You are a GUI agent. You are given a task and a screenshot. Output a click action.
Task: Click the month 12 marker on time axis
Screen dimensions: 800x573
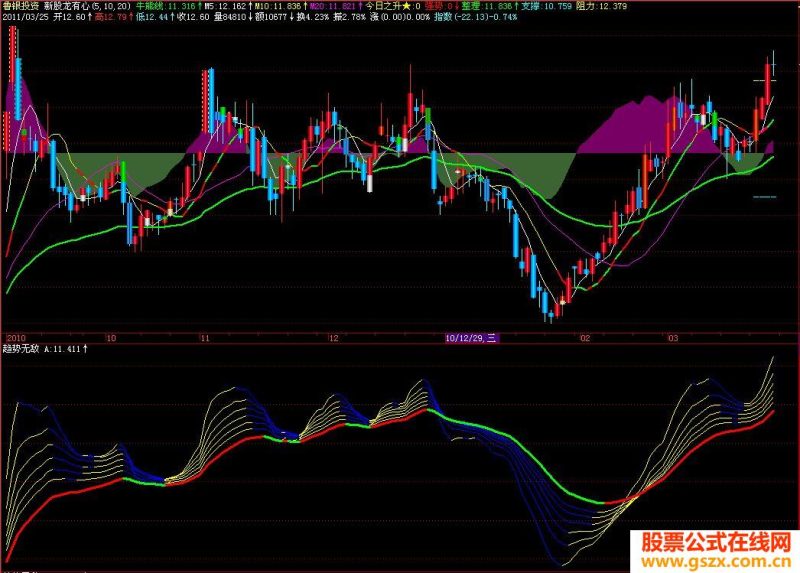click(333, 338)
